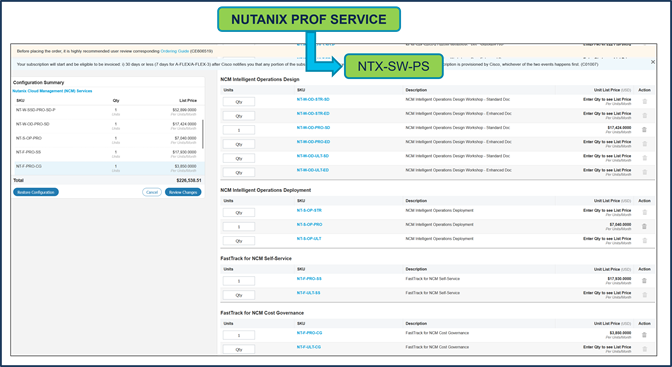672x367 pixels.
Task: Open Nutanix Cloud Management (NCM) Services link
Action: coord(52,91)
